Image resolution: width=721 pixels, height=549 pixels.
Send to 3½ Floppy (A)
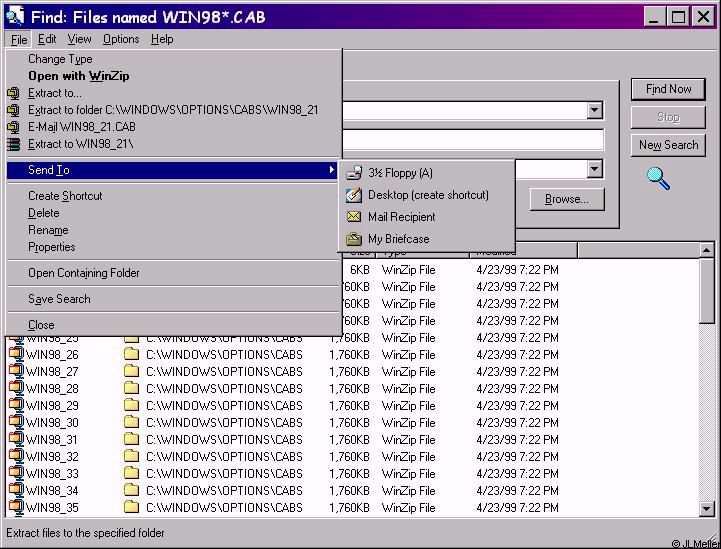[x=426, y=173]
